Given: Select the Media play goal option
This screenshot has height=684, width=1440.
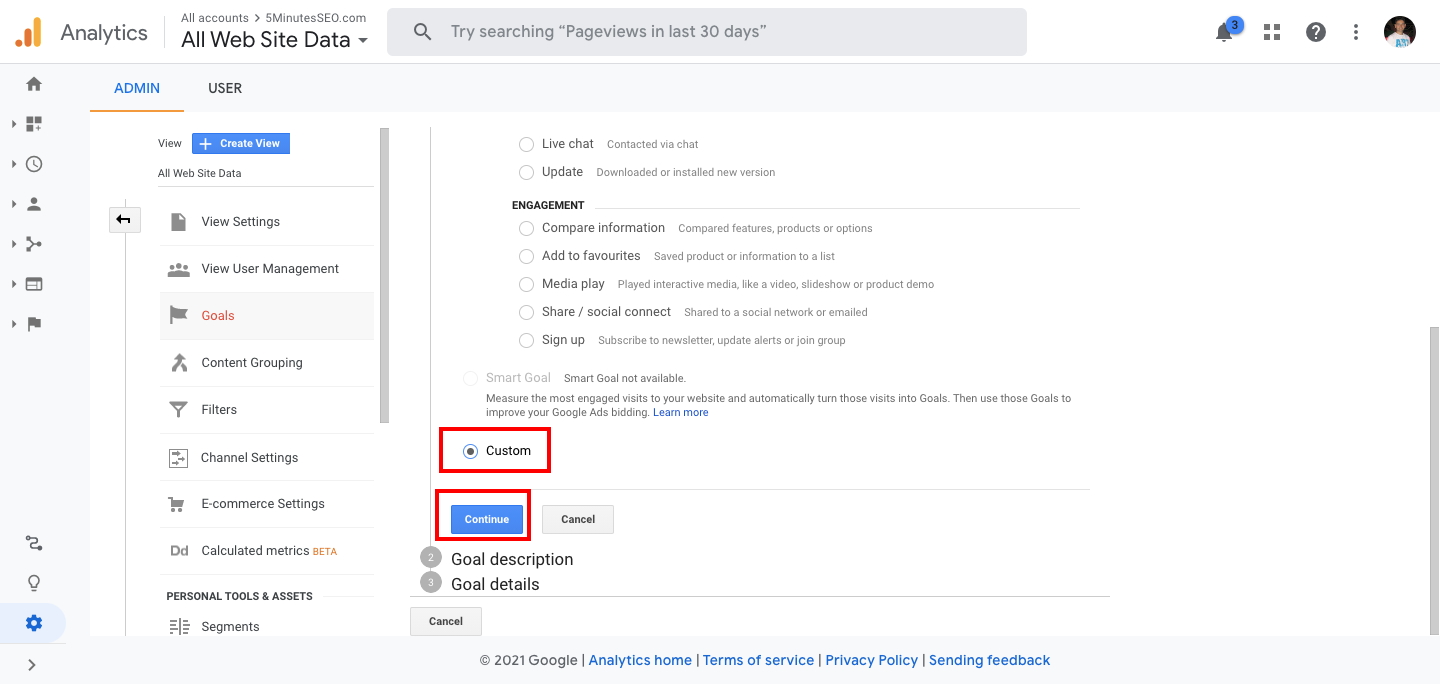Looking at the screenshot, I should pyautogui.click(x=526, y=284).
